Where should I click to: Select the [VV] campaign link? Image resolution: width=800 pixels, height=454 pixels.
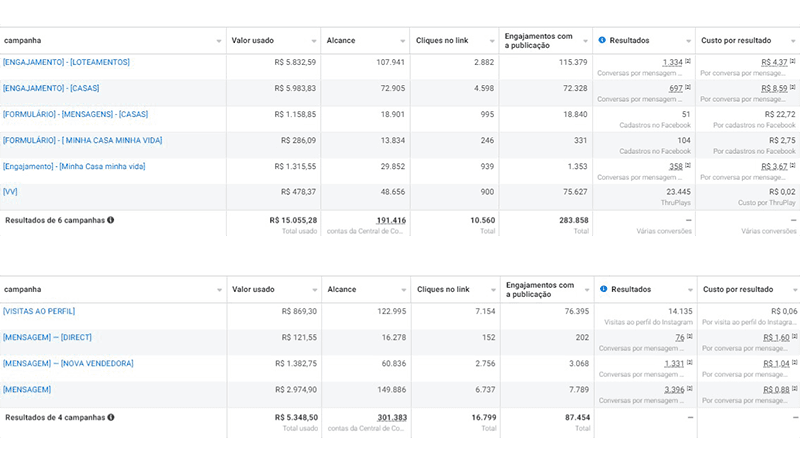click(10, 192)
